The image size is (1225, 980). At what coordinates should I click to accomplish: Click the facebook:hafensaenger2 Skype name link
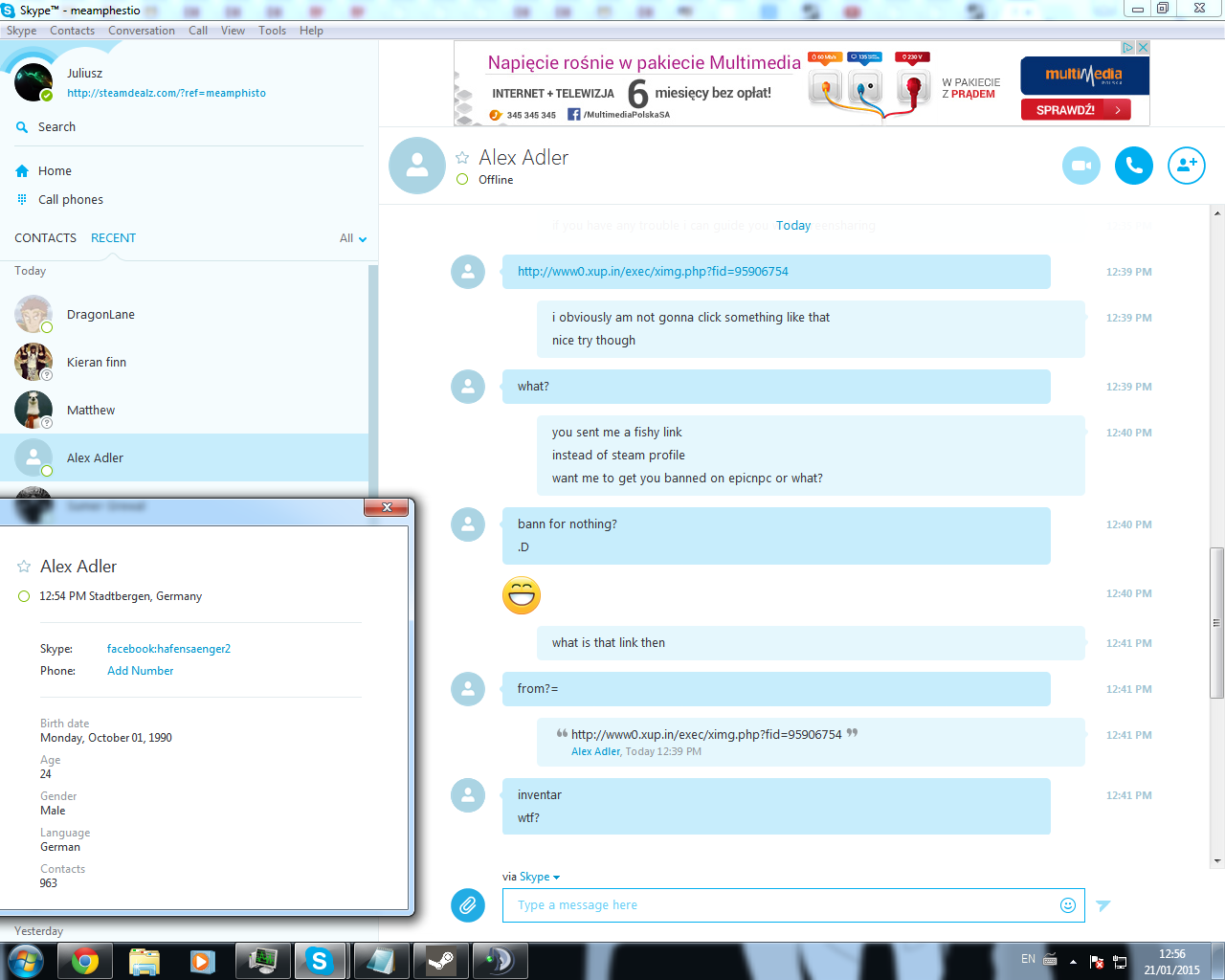[168, 649]
